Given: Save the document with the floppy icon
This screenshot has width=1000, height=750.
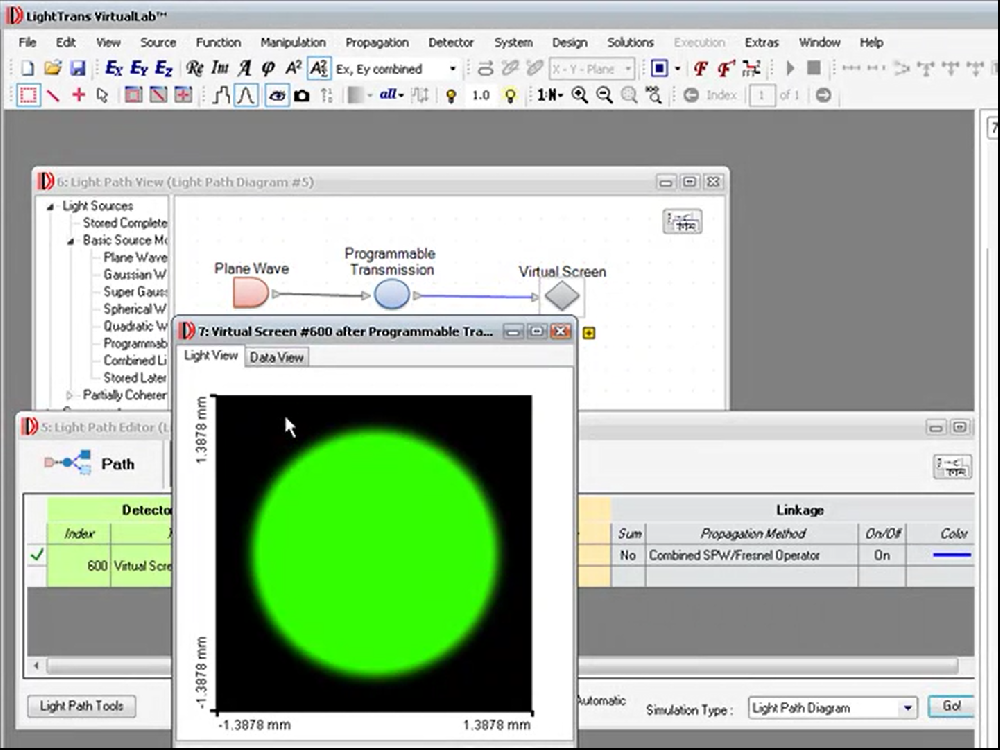Looking at the screenshot, I should 77,69.
